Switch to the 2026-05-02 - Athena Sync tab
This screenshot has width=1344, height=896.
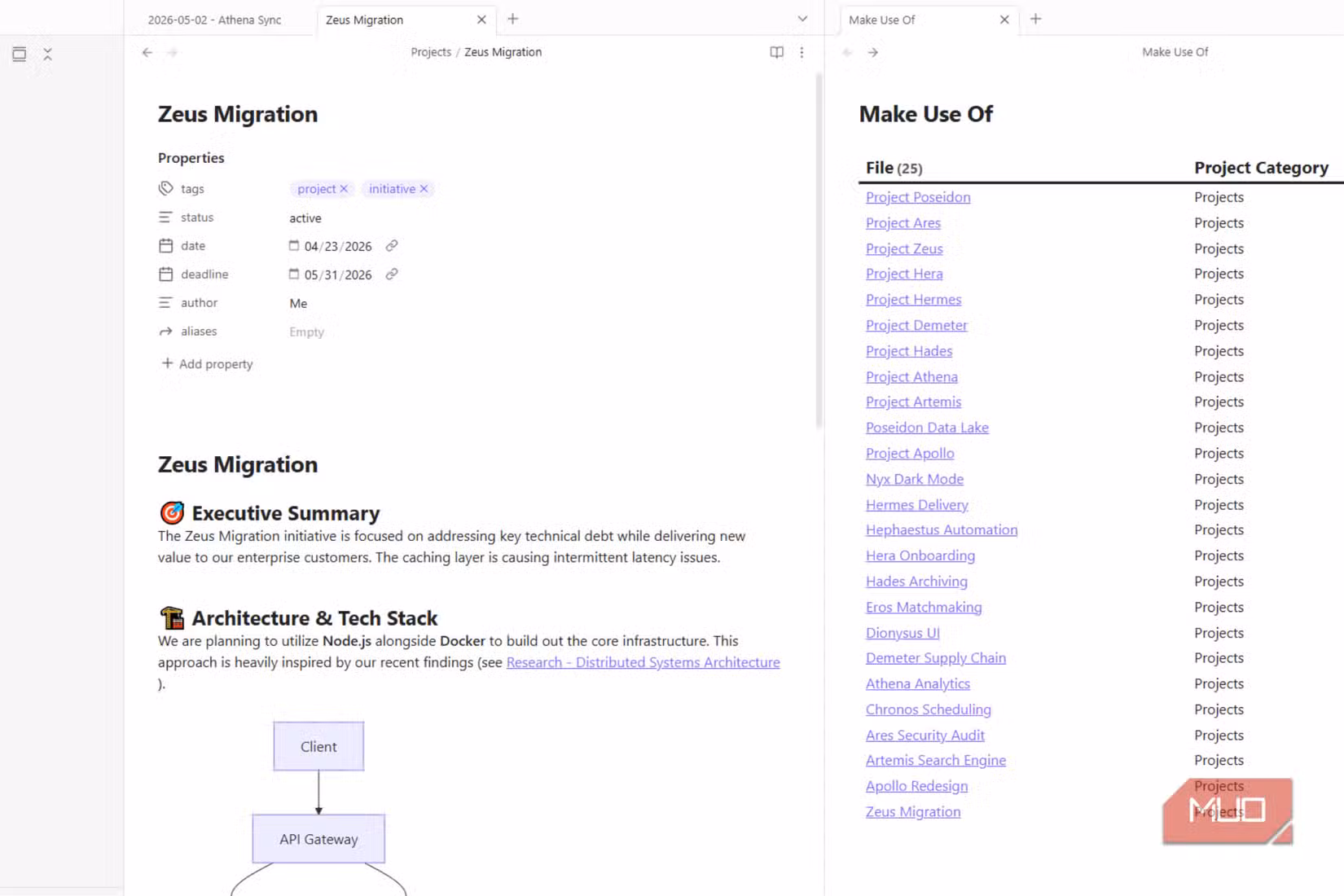215,20
